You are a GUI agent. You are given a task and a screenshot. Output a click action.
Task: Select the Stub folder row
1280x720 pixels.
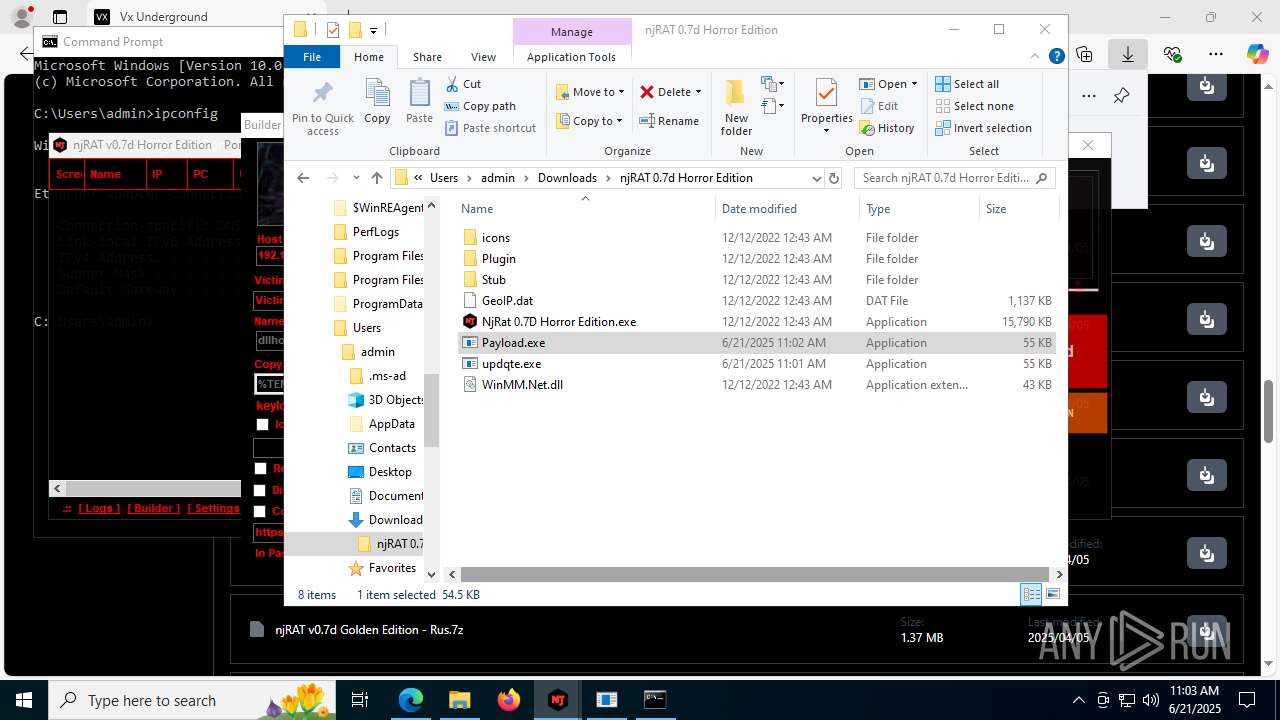click(757, 280)
